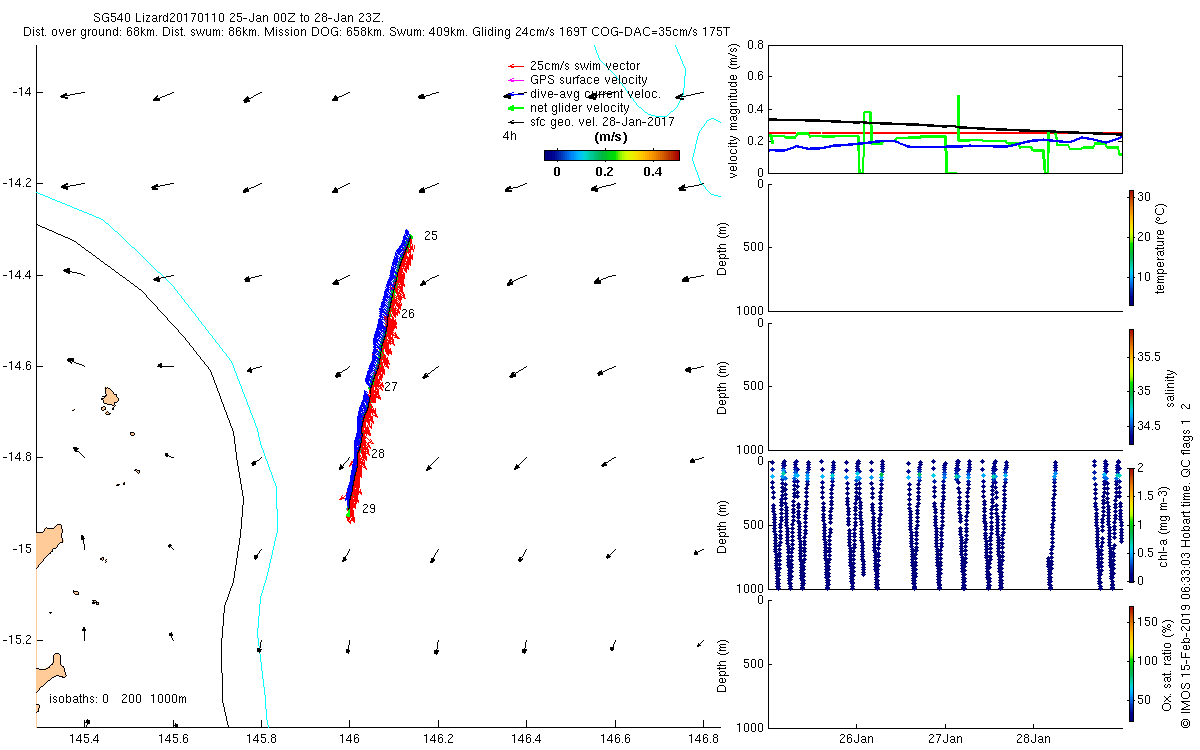Click the '-14.2' latitude tick label

click(x=18, y=184)
